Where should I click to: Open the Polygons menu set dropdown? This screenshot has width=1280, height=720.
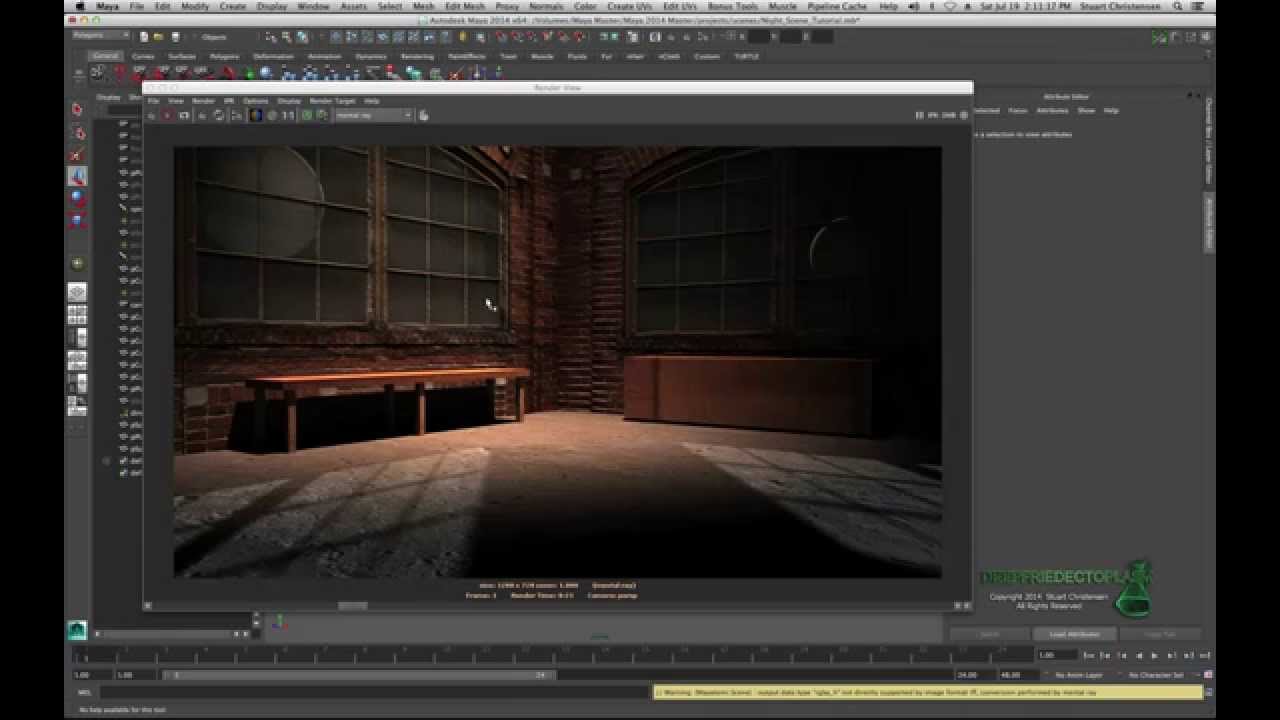[101, 36]
